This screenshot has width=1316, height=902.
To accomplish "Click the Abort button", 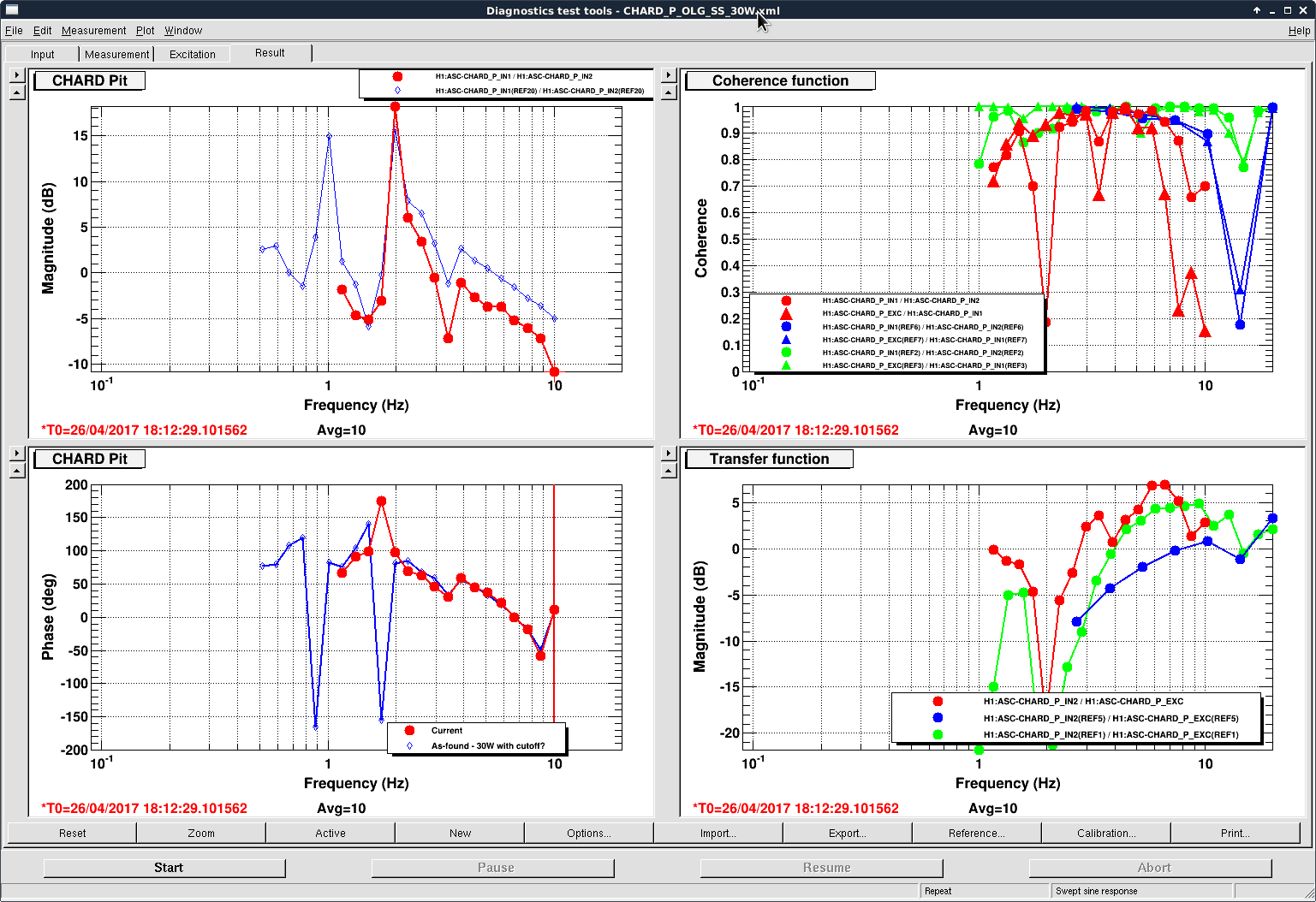I will coord(1151,868).
